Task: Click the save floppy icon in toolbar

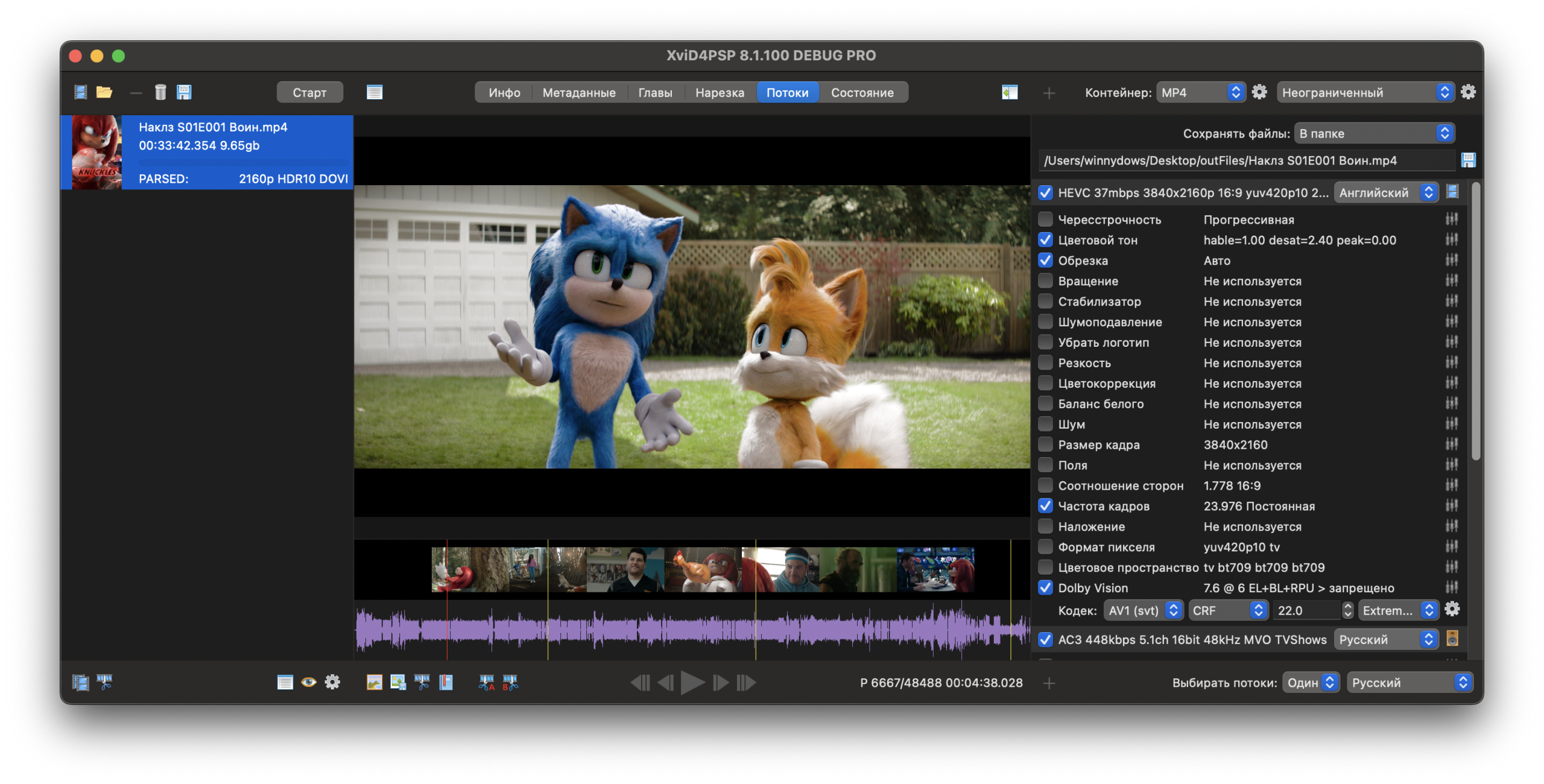Action: coord(184,92)
